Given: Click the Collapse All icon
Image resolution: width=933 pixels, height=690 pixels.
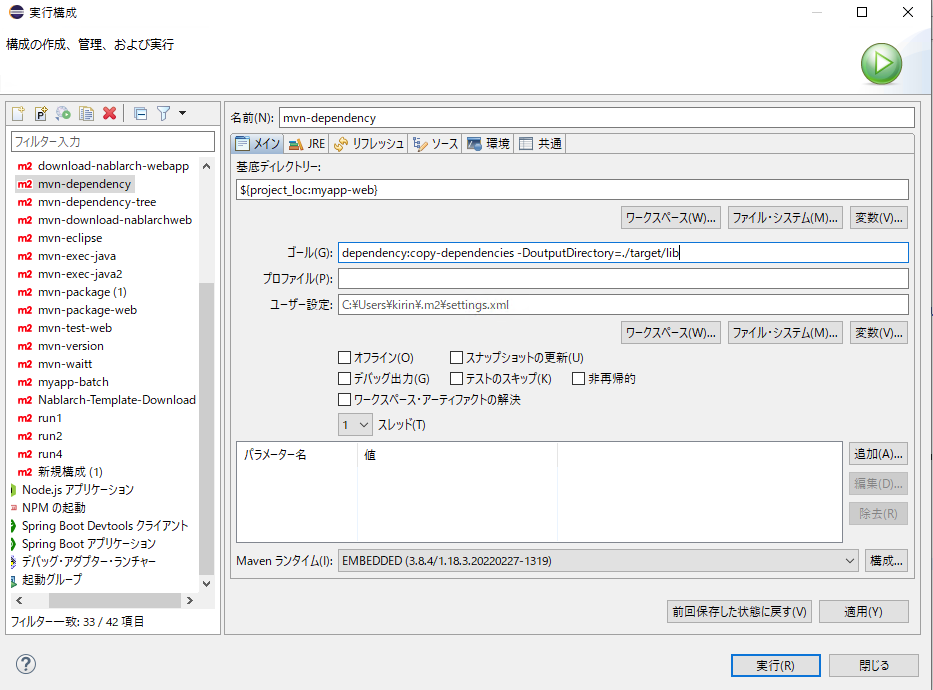Looking at the screenshot, I should 140,113.
